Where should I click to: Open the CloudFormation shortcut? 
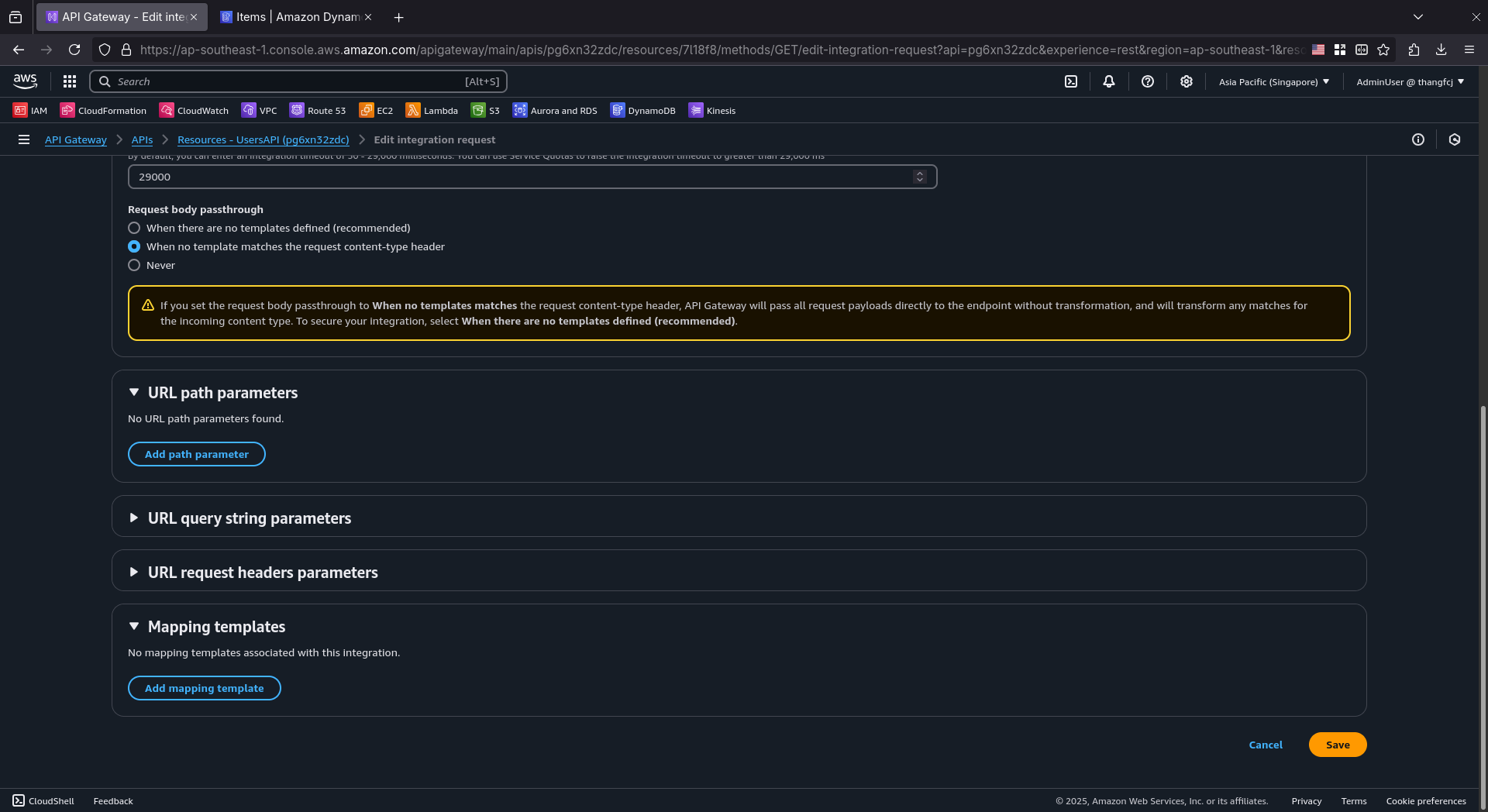104,111
